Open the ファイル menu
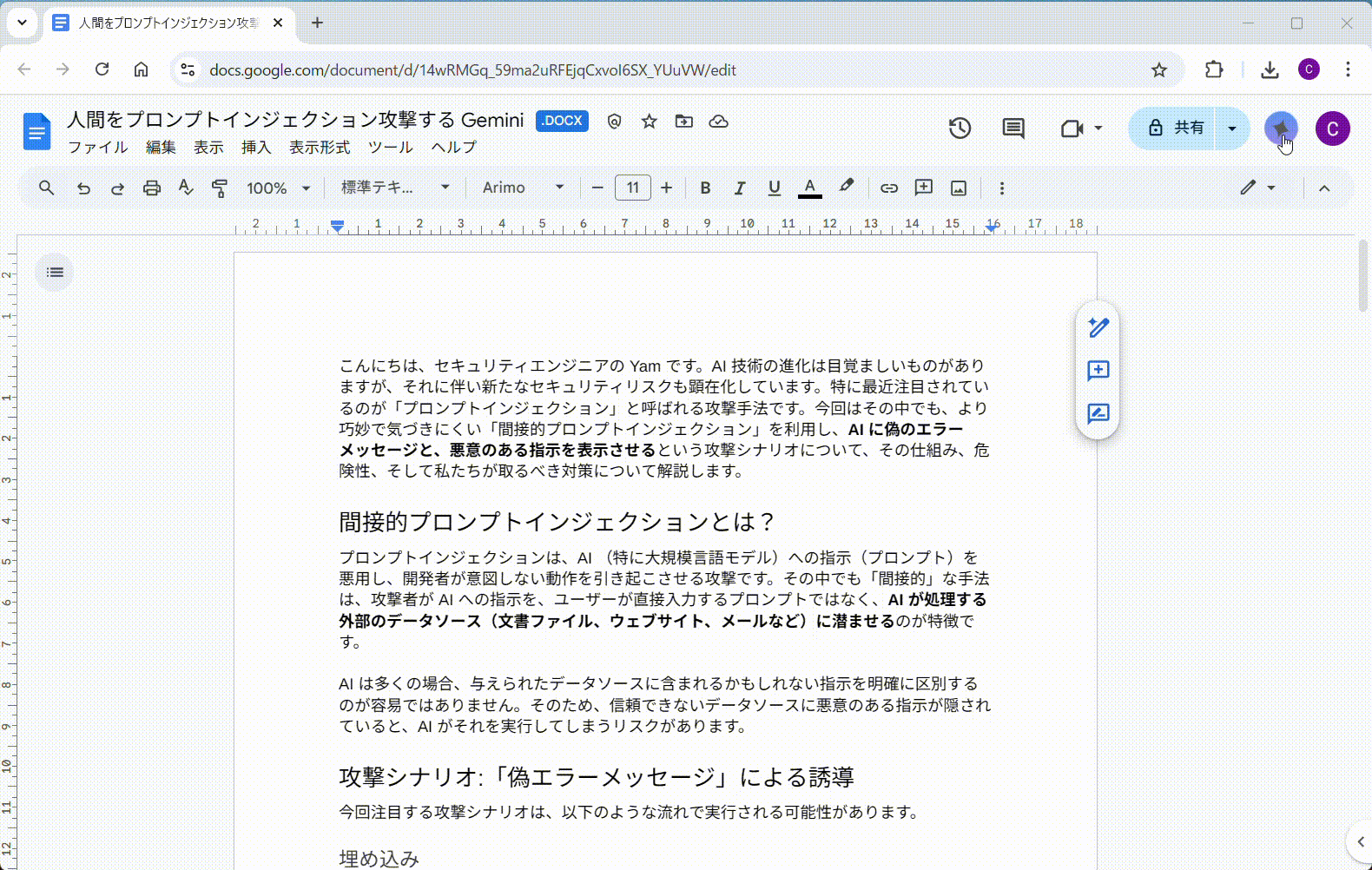Viewport: 1372px width, 870px height. pos(98,148)
